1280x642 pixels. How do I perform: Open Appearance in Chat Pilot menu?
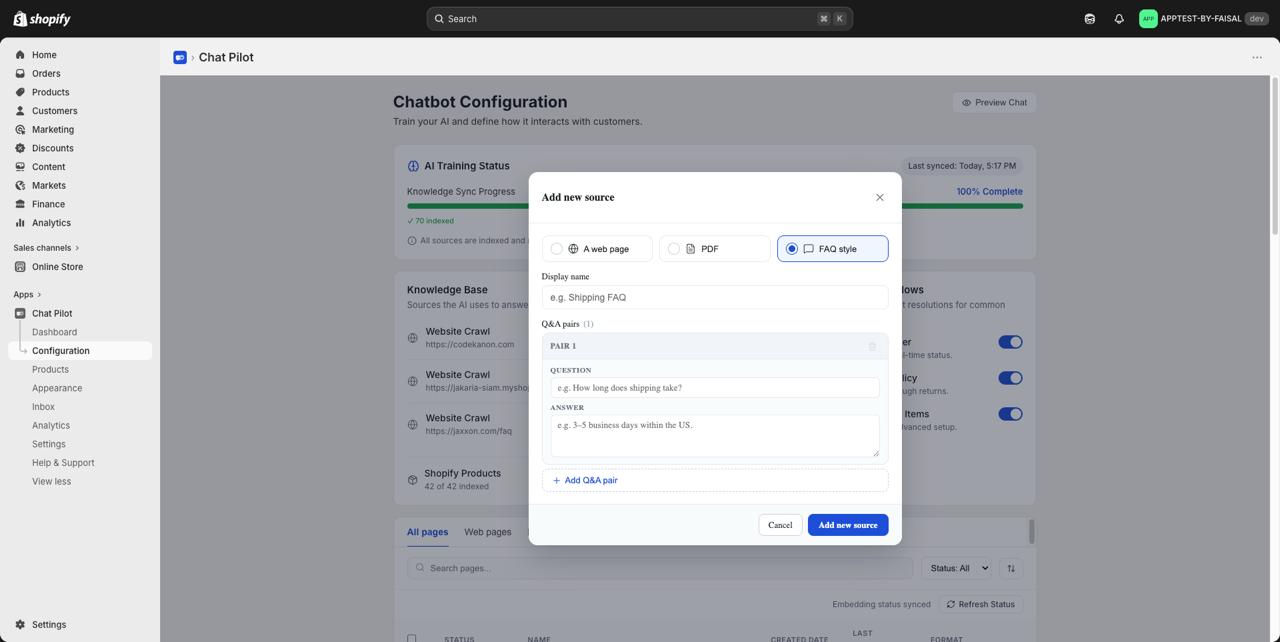coord(57,388)
